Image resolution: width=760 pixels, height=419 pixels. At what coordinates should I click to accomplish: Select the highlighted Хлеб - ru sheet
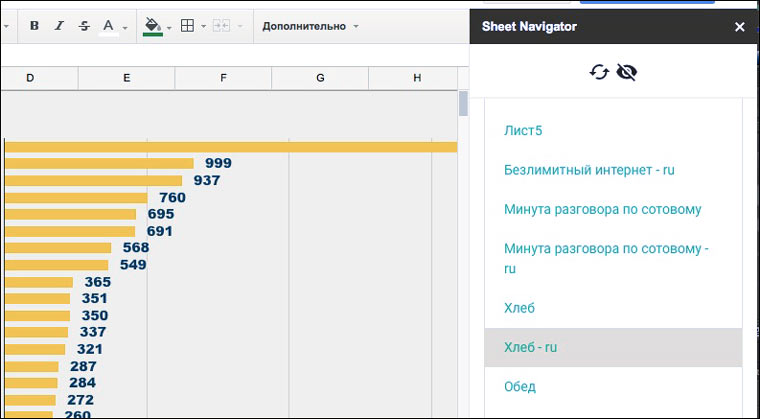point(531,347)
